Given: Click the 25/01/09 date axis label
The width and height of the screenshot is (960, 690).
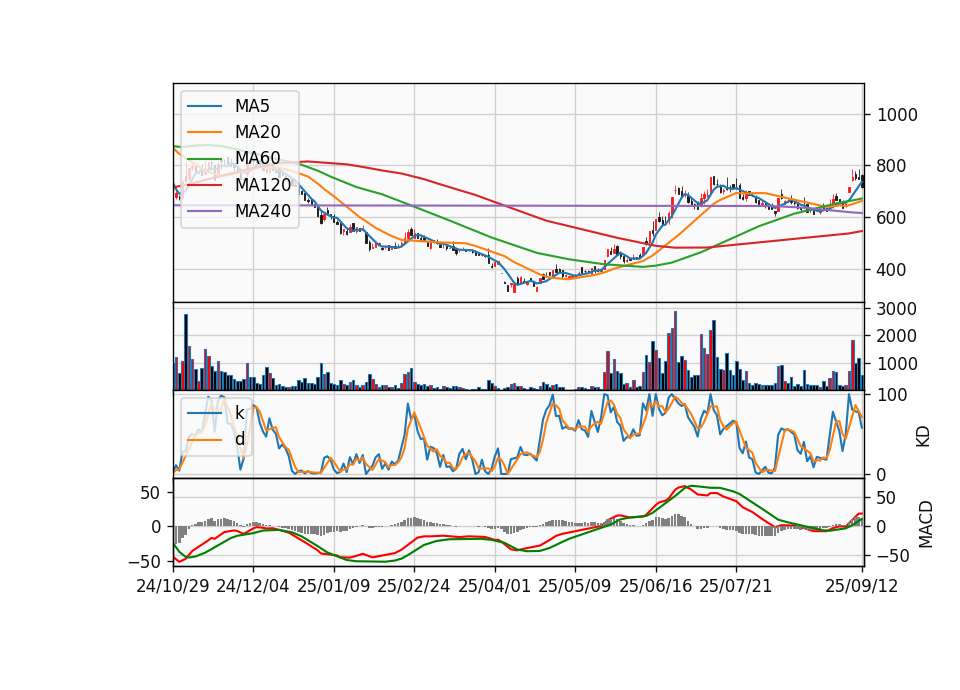Looking at the screenshot, I should tap(334, 586).
